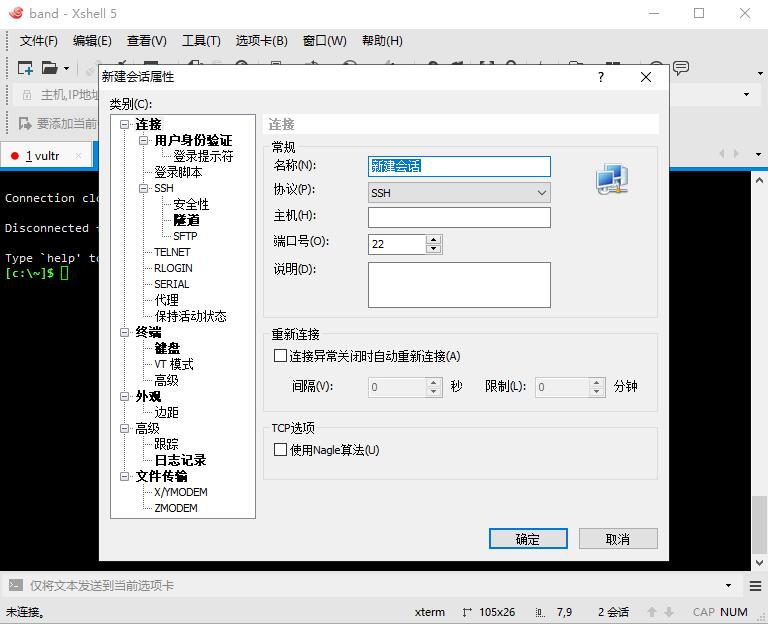This screenshot has height=624, width=768.
Task: Close the vultr tab with its x
Action: pyautogui.click(x=78, y=156)
